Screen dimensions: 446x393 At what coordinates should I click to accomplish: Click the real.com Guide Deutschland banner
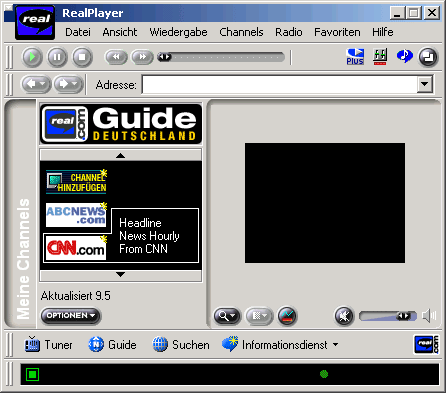121,124
